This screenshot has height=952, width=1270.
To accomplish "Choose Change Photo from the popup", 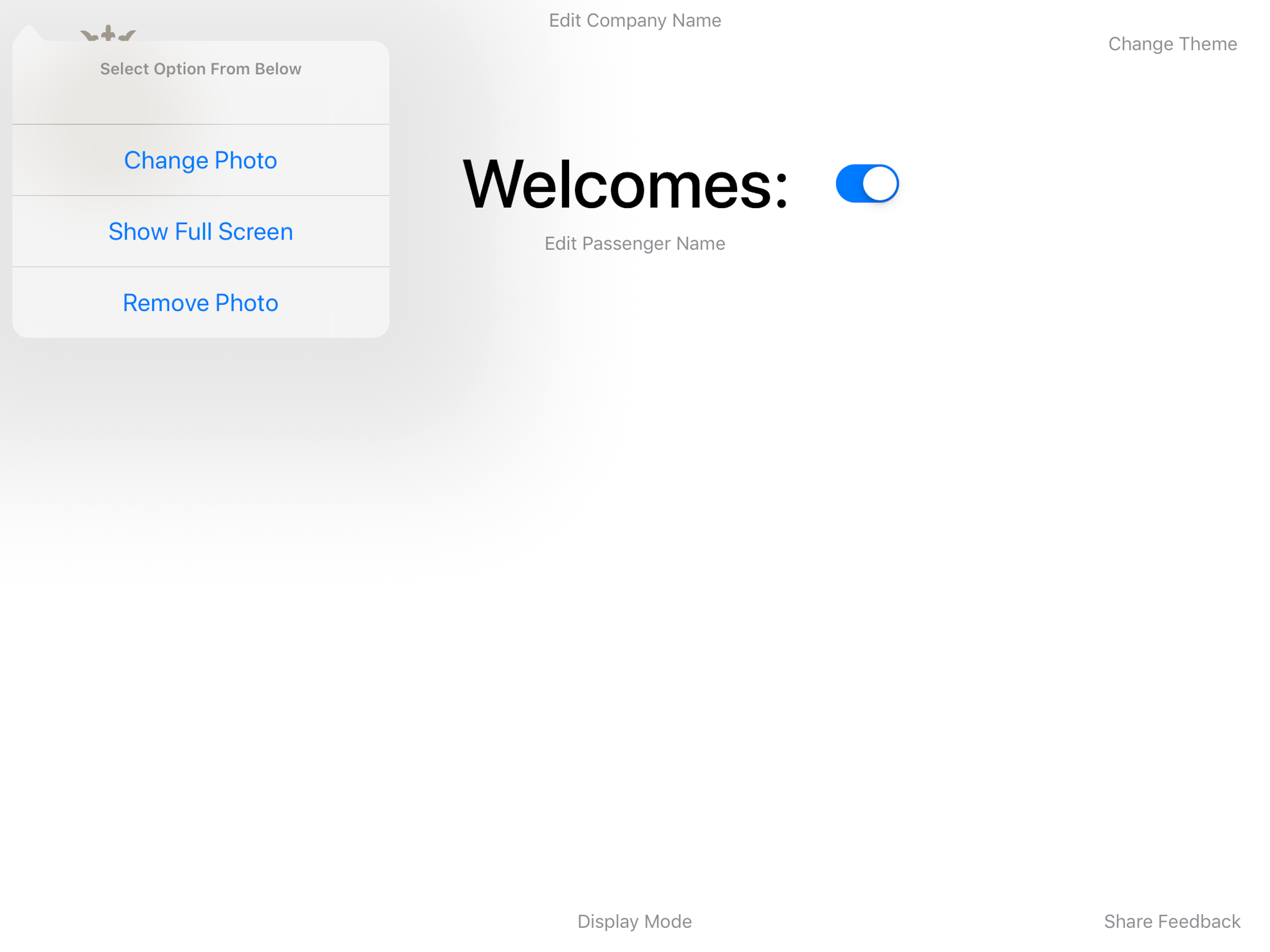I will point(200,160).
